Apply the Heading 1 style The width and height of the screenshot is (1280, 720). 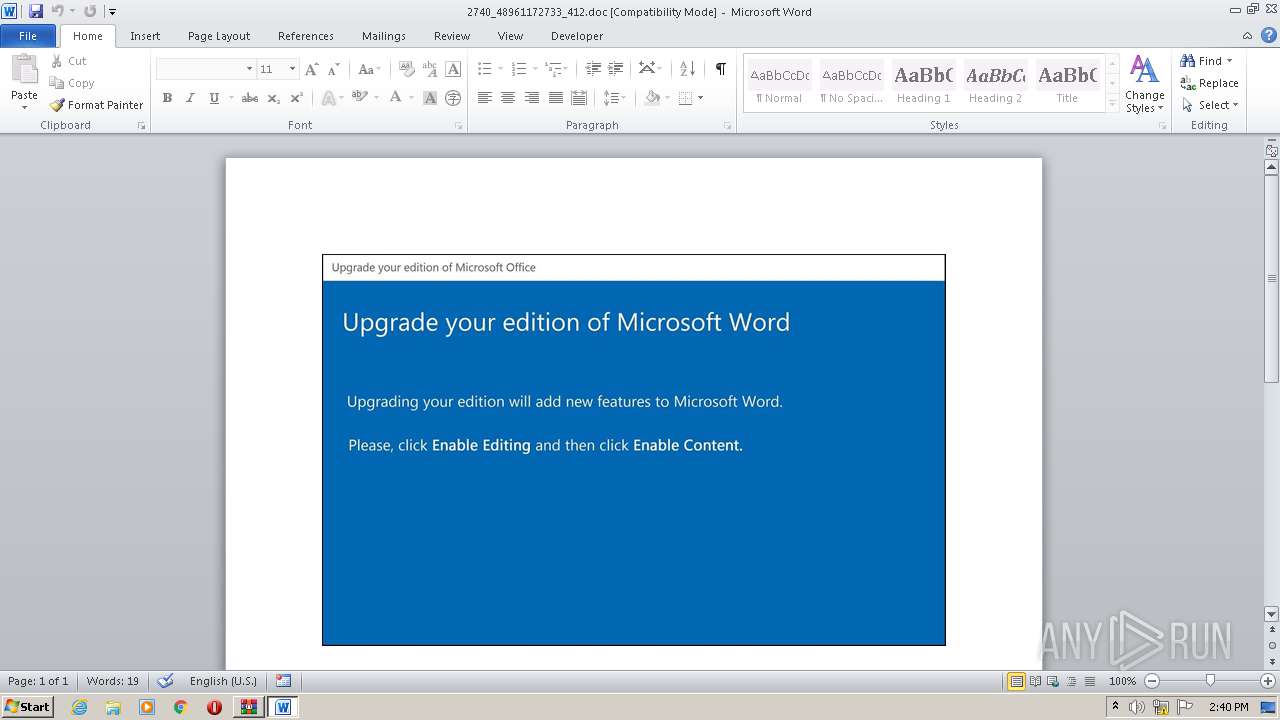tap(923, 83)
